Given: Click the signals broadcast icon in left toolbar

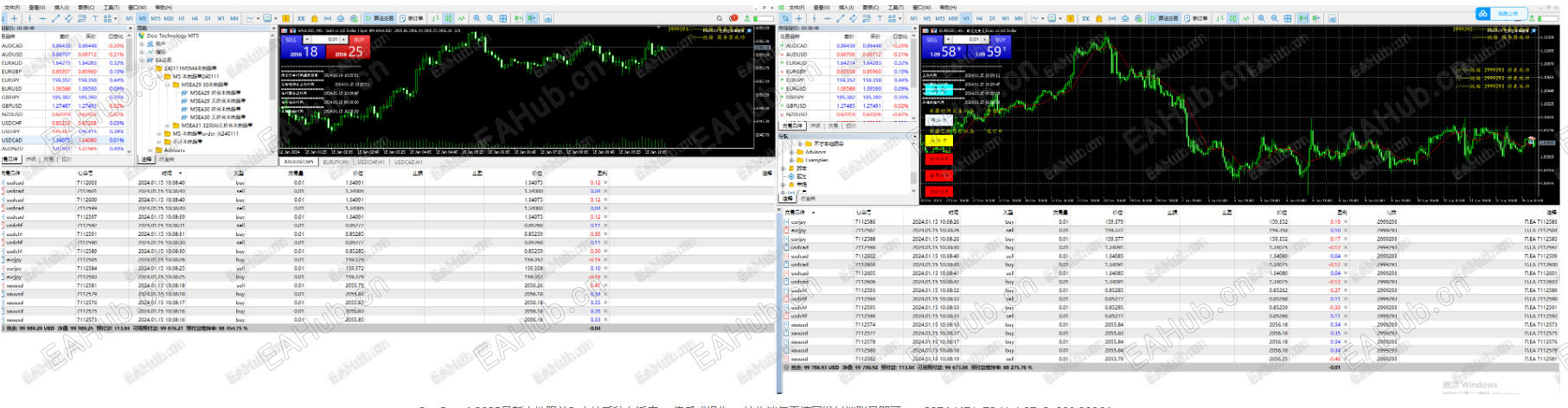Looking at the screenshot, I should 328,18.
